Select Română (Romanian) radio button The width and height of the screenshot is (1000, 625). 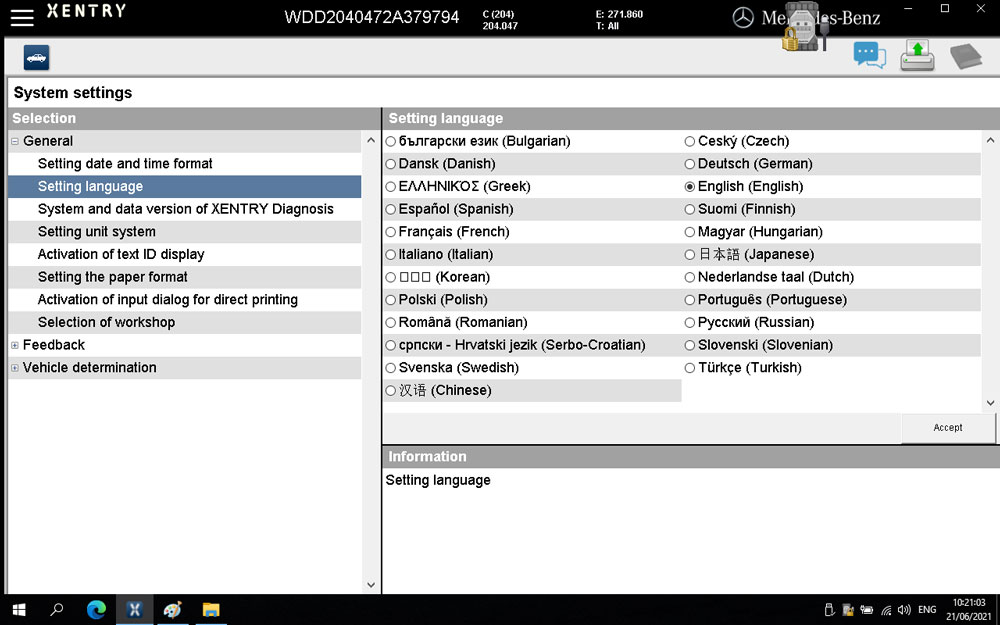pyautogui.click(x=391, y=323)
